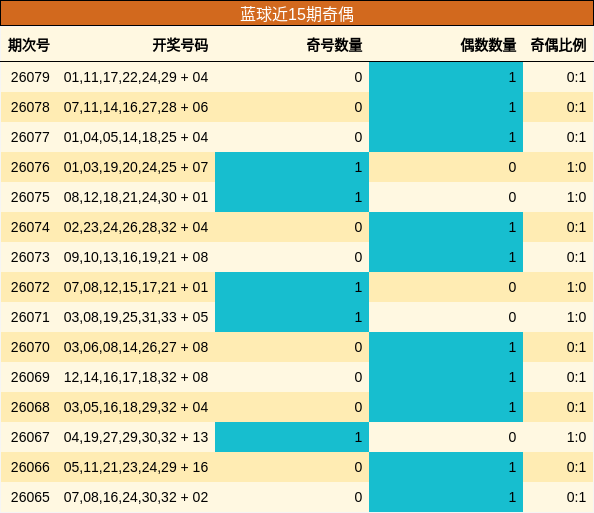Click period number 26076
594x513 pixels.
click(x=30, y=167)
